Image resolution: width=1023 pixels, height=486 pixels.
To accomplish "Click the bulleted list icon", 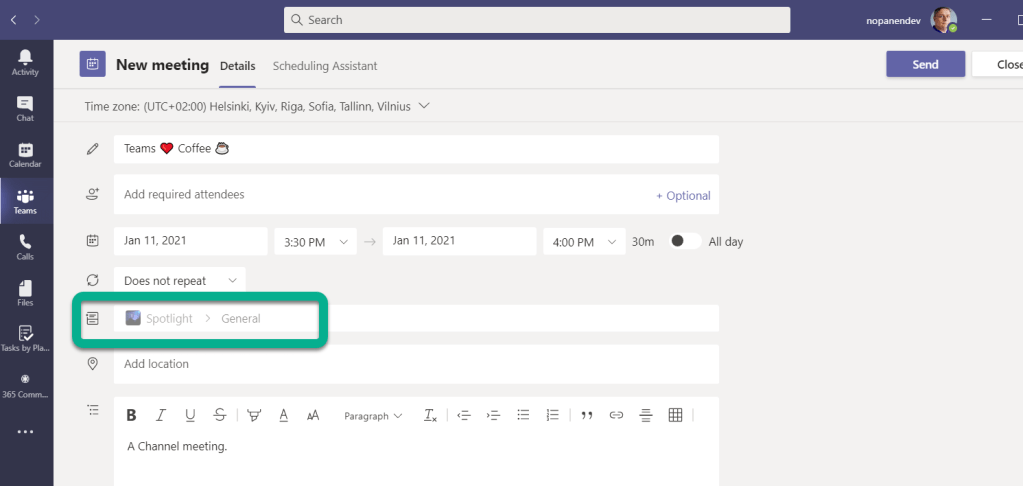I will [x=522, y=415].
